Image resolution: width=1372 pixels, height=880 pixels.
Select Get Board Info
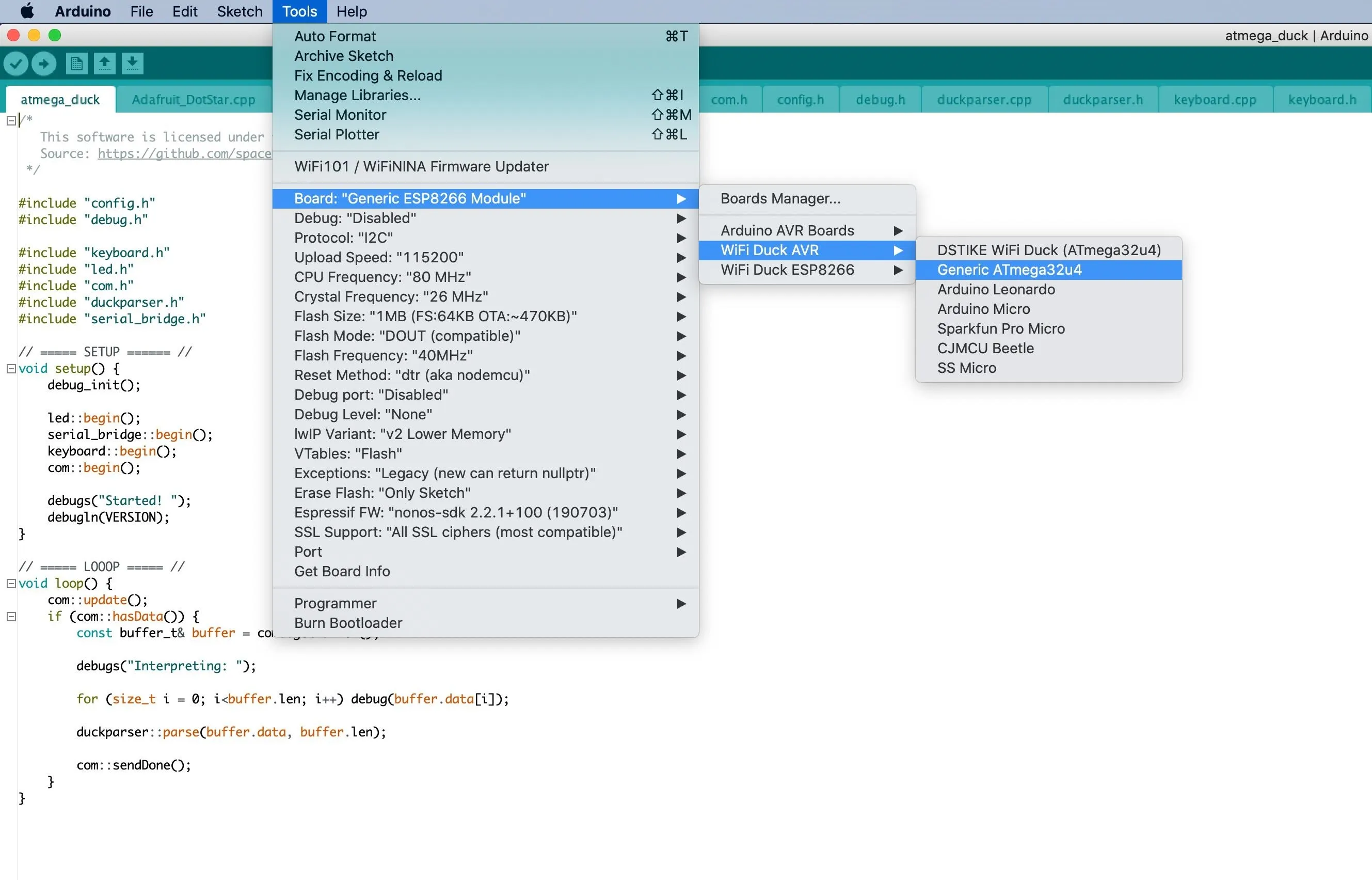tap(486, 571)
